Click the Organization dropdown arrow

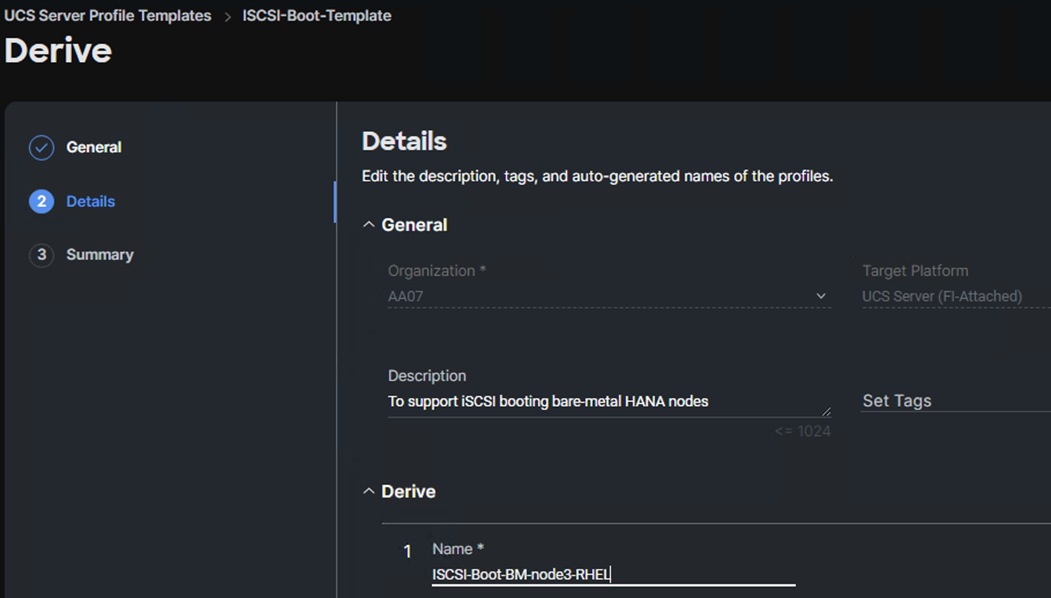(x=820, y=296)
